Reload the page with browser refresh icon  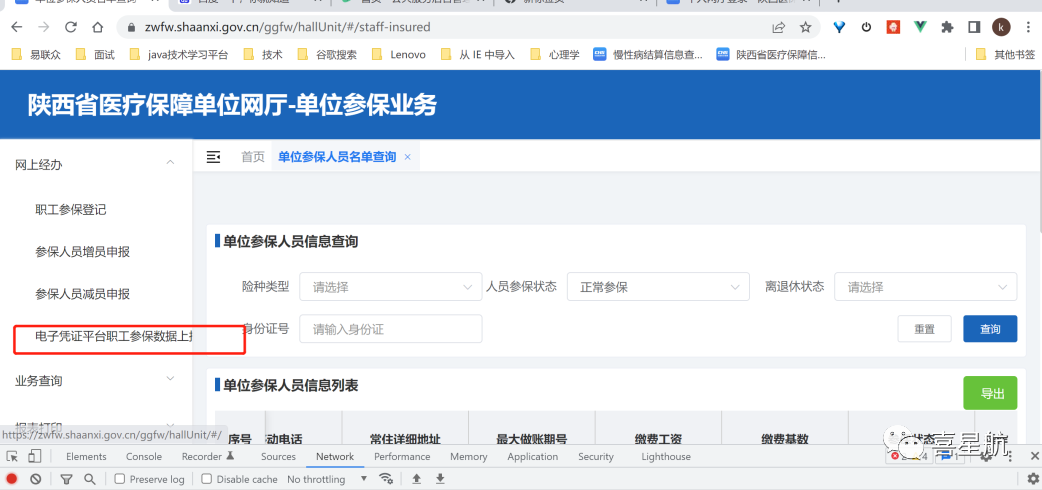[x=71, y=27]
